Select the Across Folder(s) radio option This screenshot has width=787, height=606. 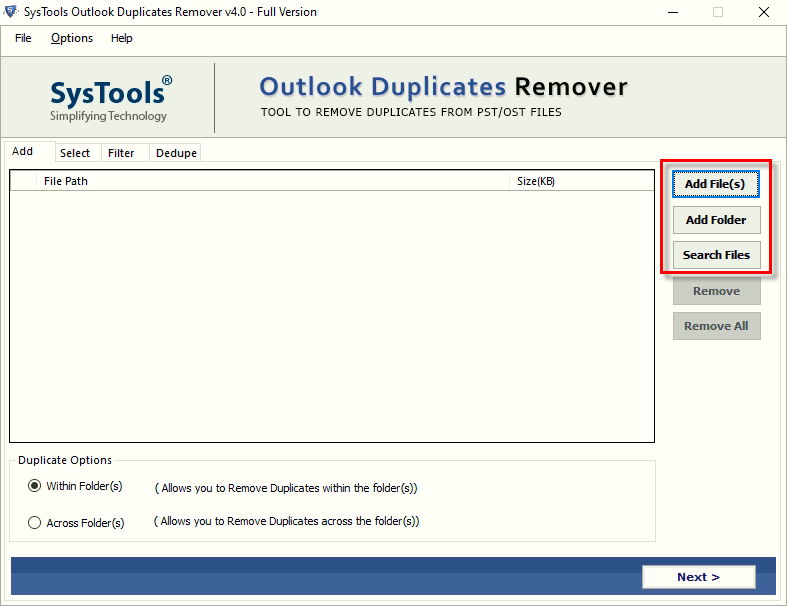(35, 522)
